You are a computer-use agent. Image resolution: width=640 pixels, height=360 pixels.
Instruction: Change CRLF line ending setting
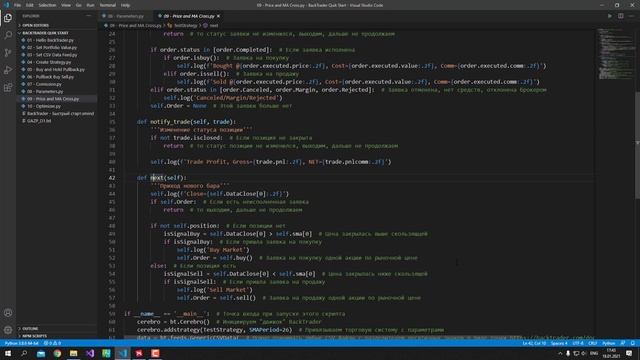[x=593, y=343]
